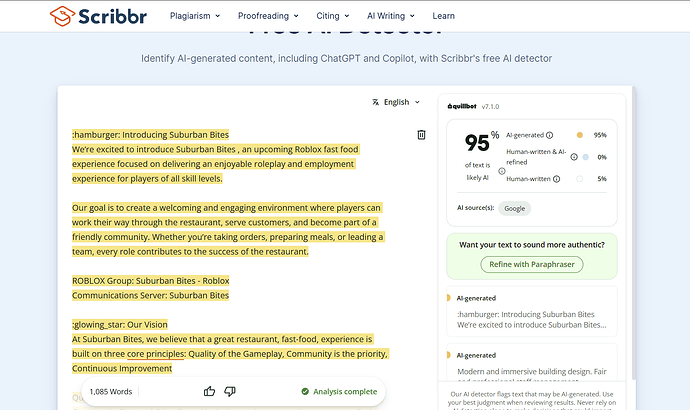Click 'Communications Server: Suburban Bites' line

coord(150,295)
